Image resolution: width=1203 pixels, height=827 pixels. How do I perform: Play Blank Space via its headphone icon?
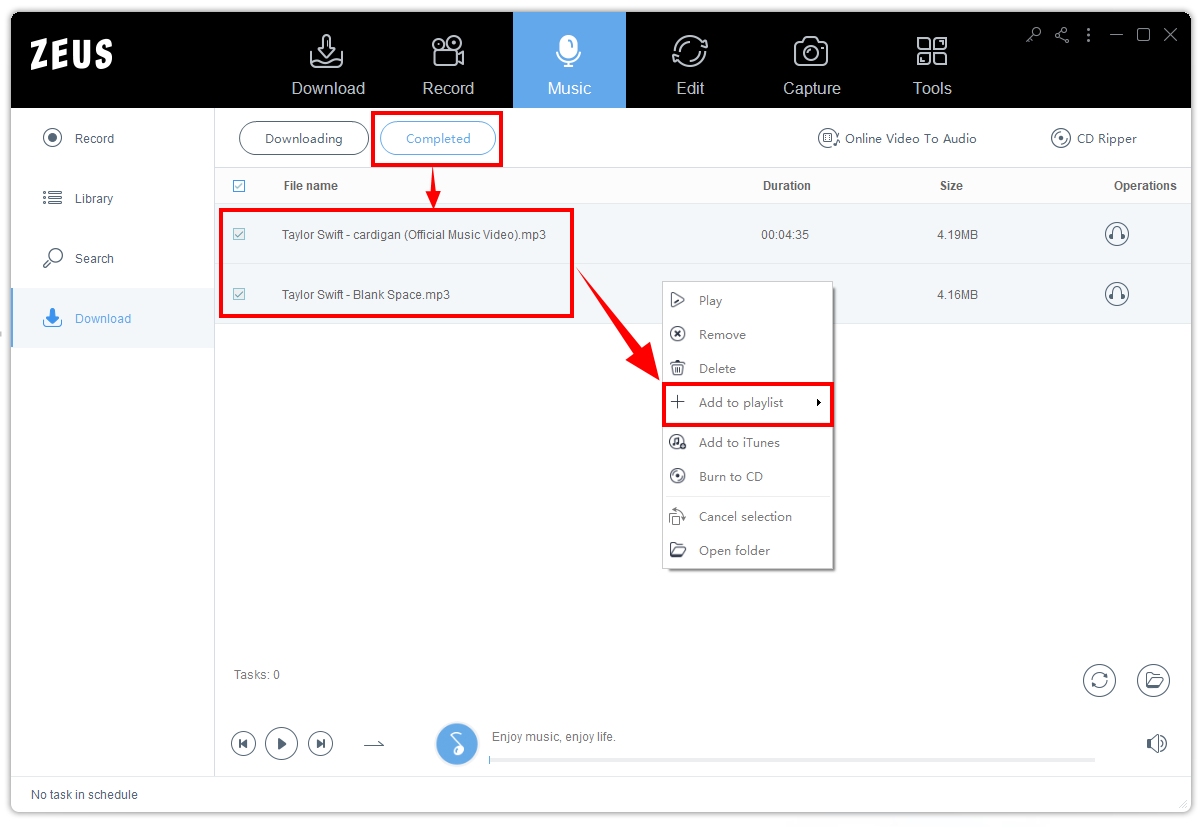coord(1117,294)
